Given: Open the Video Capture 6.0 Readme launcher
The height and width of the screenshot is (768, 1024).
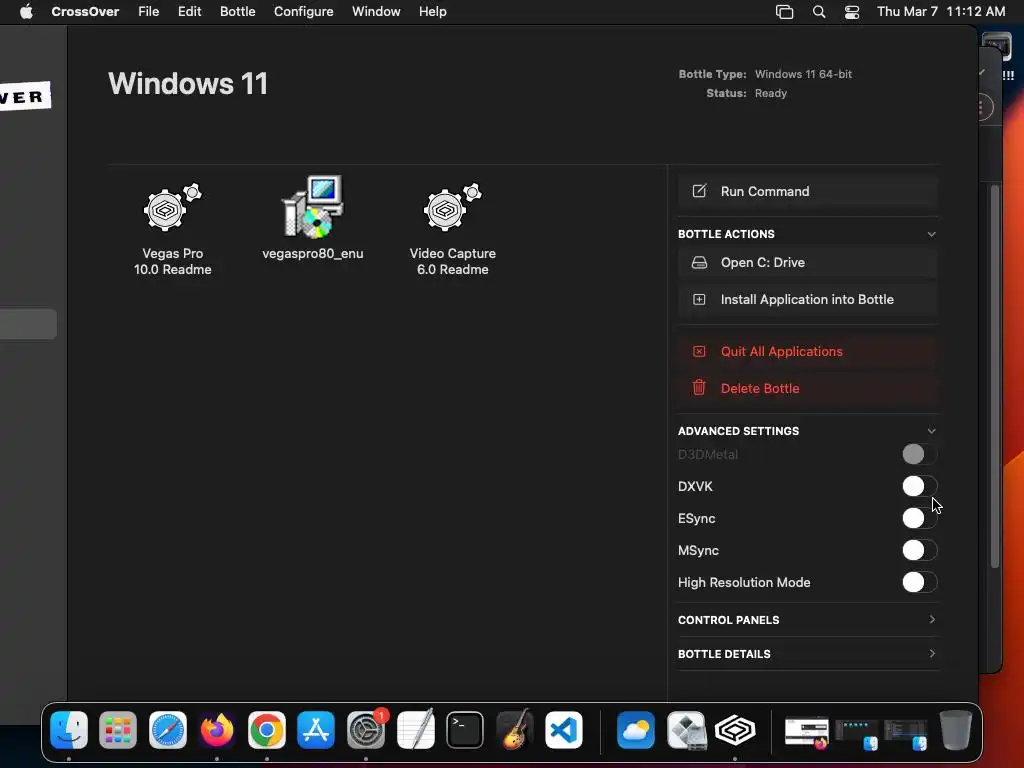Looking at the screenshot, I should [x=453, y=229].
